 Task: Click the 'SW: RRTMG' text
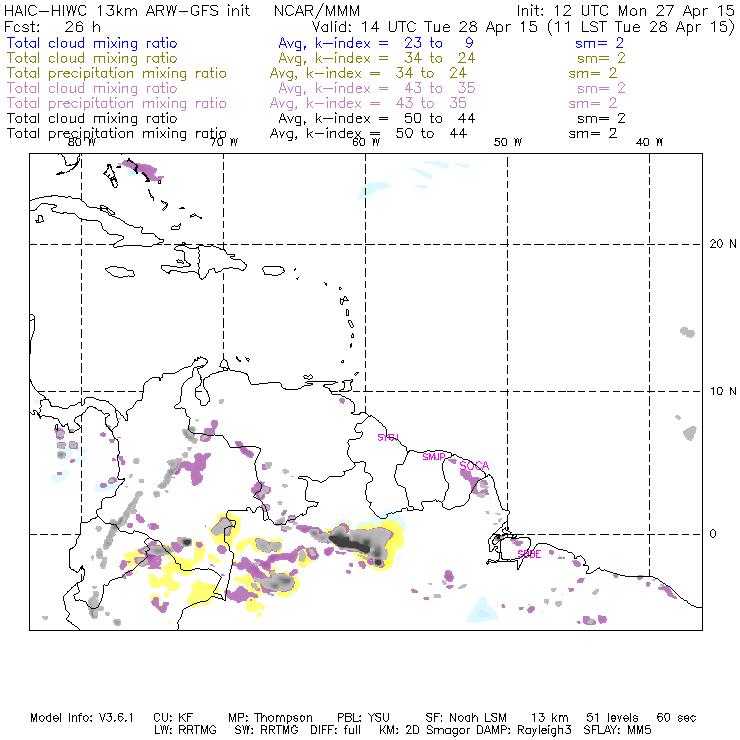[x=266, y=730]
